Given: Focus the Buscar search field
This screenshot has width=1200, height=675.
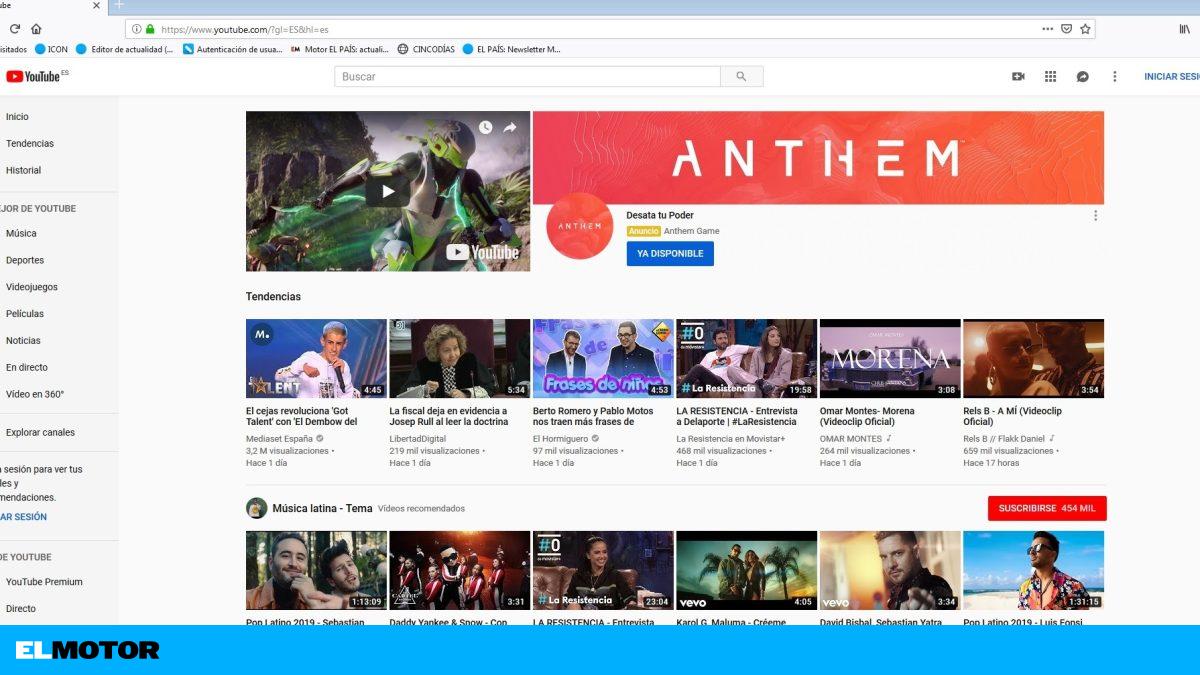Looking at the screenshot, I should 527,77.
